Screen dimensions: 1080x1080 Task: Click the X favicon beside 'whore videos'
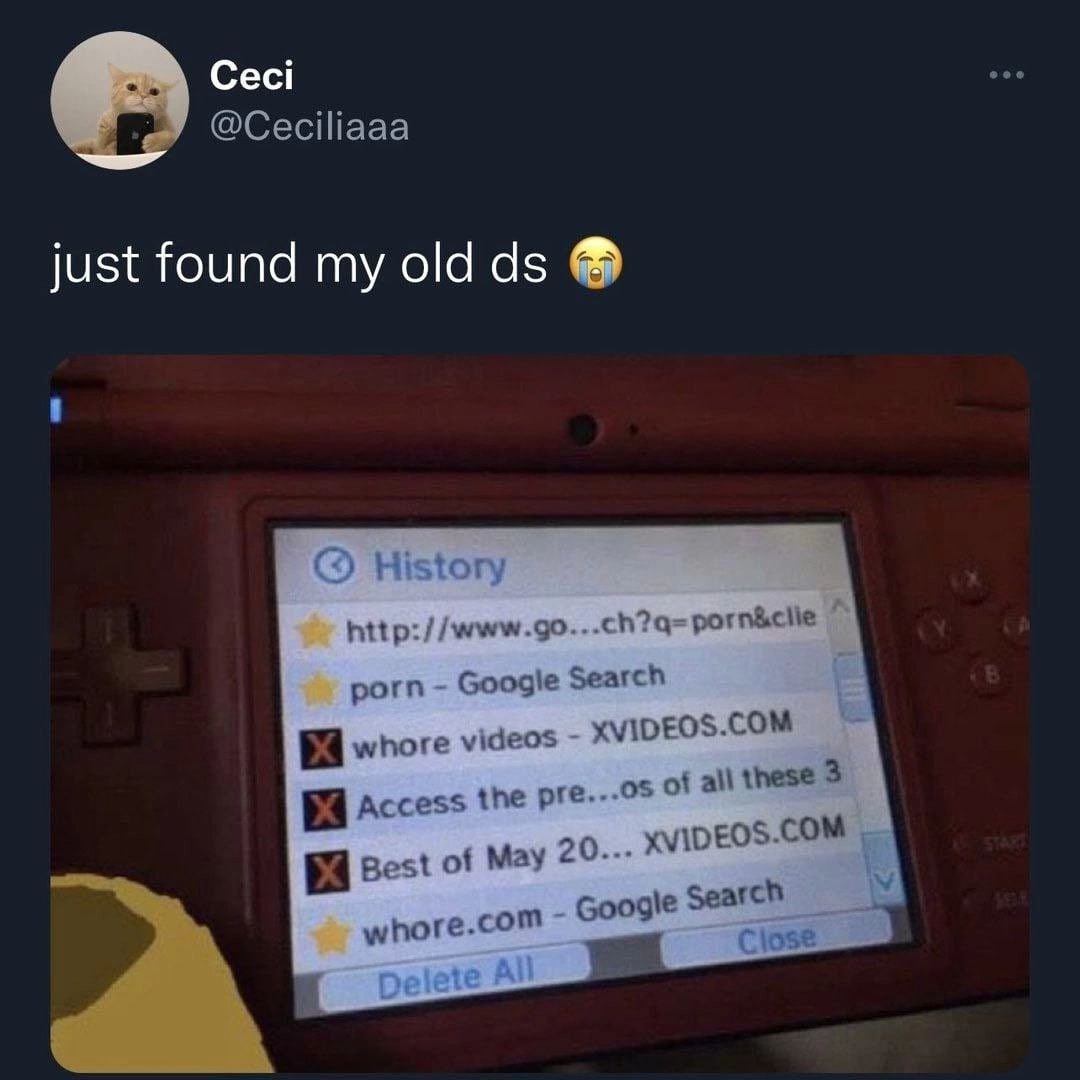[322, 749]
